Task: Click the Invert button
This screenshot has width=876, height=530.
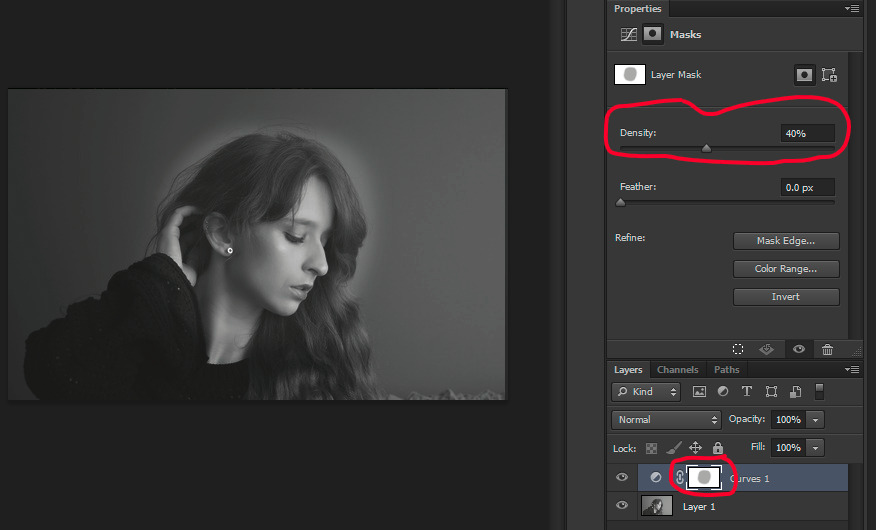Action: point(785,297)
